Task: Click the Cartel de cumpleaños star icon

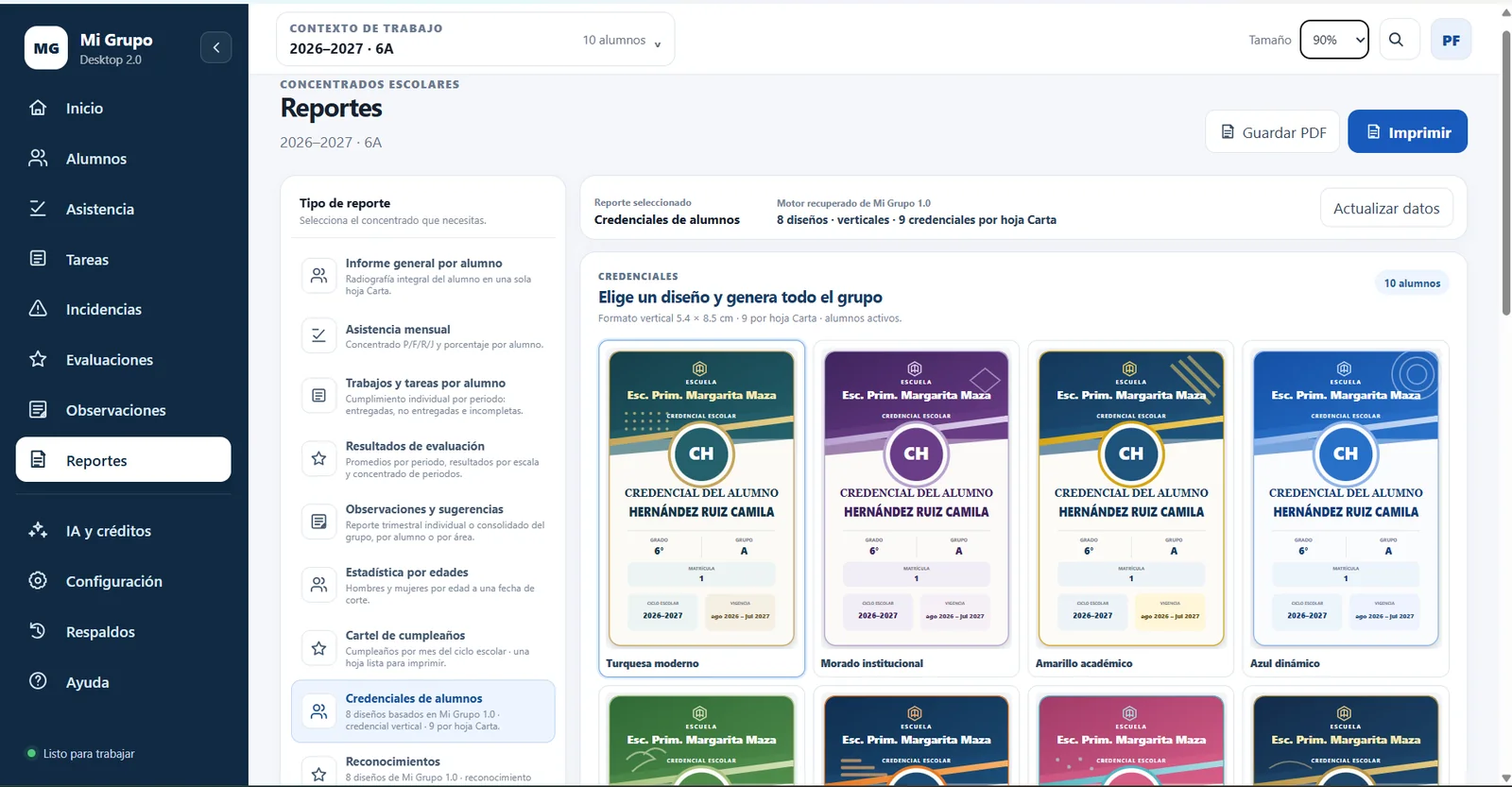Action: 318,648
